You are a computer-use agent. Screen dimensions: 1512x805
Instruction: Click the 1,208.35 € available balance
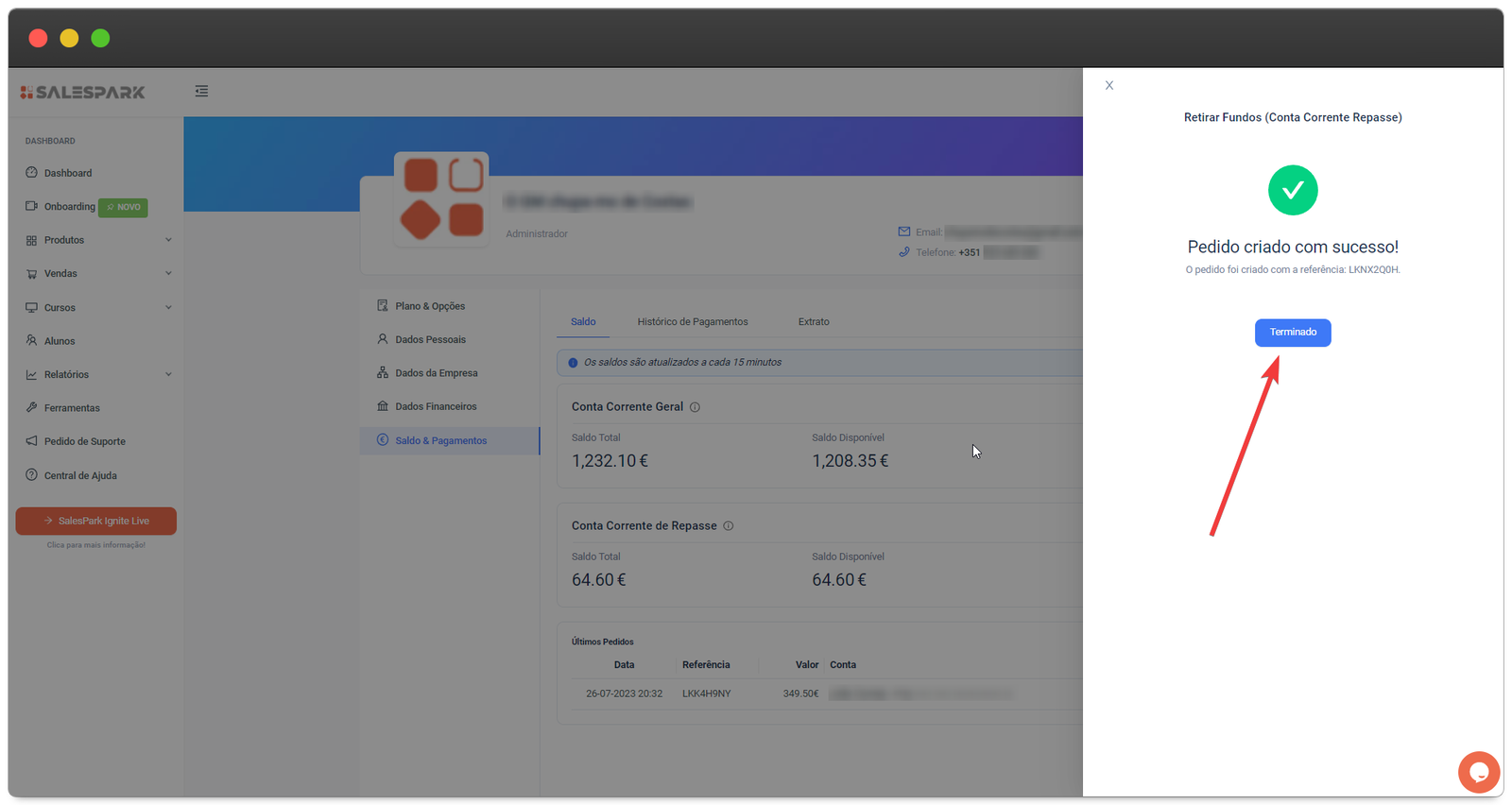(x=850, y=461)
